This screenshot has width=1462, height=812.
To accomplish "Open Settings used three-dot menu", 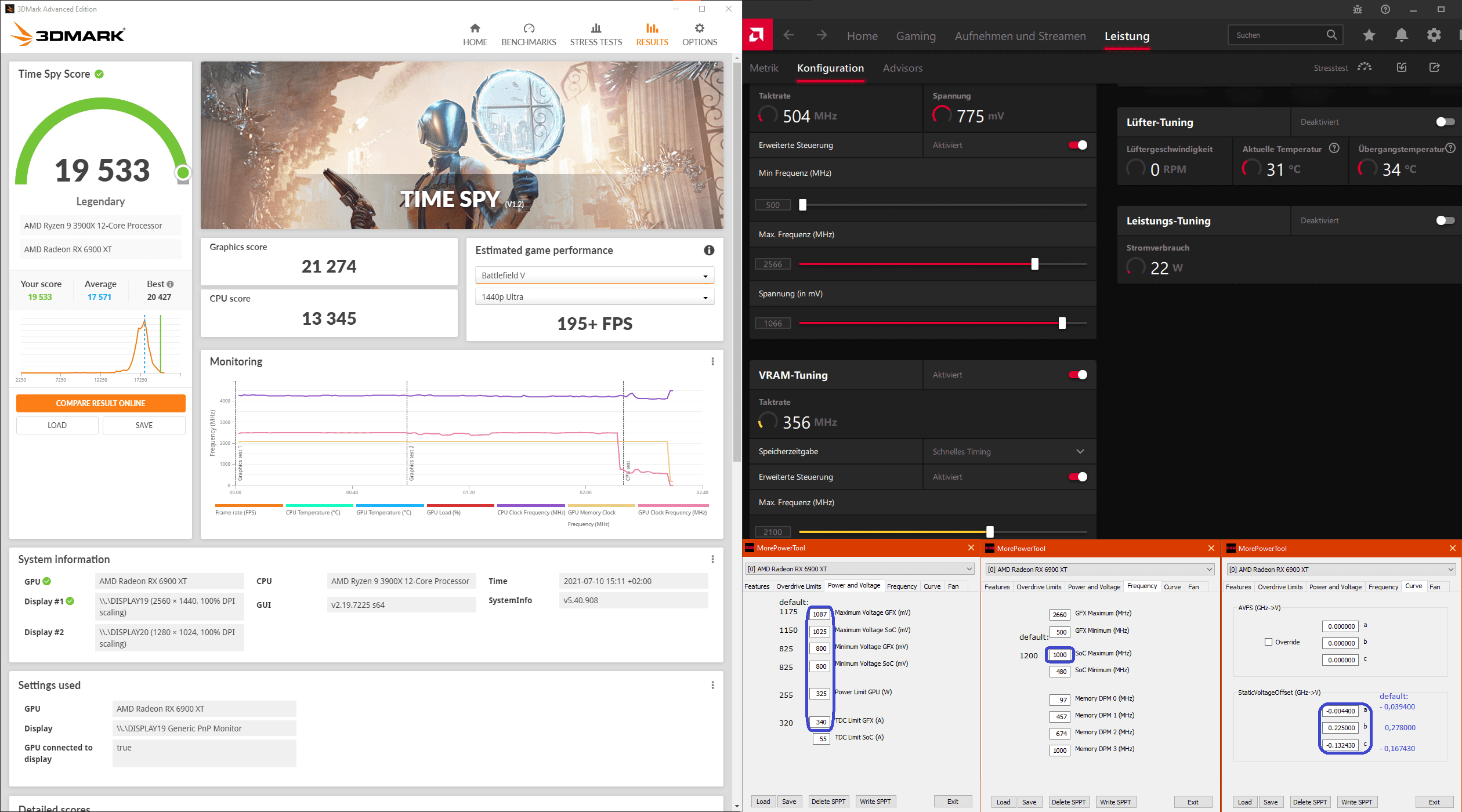I will (x=712, y=685).
